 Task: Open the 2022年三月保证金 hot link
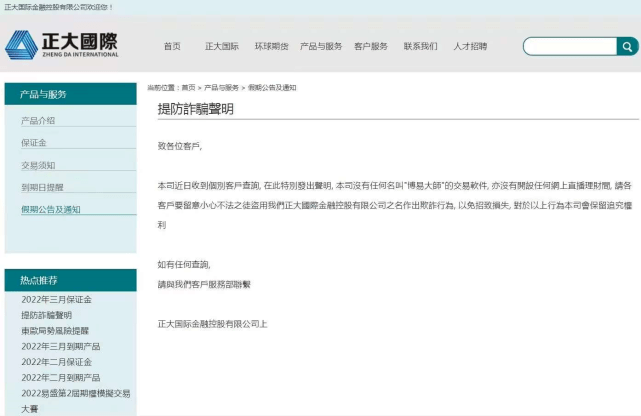[56, 300]
